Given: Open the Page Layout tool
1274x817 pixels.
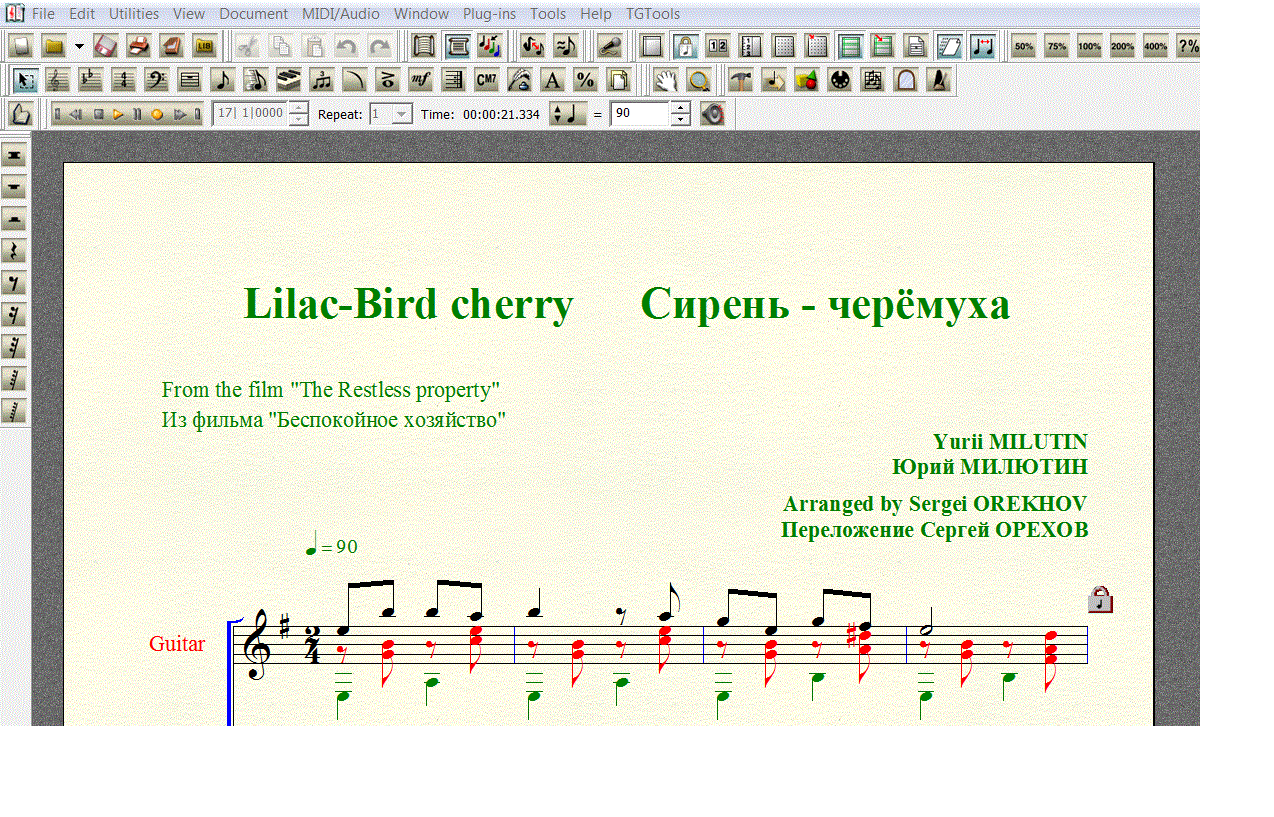Looking at the screenshot, I should click(x=618, y=80).
